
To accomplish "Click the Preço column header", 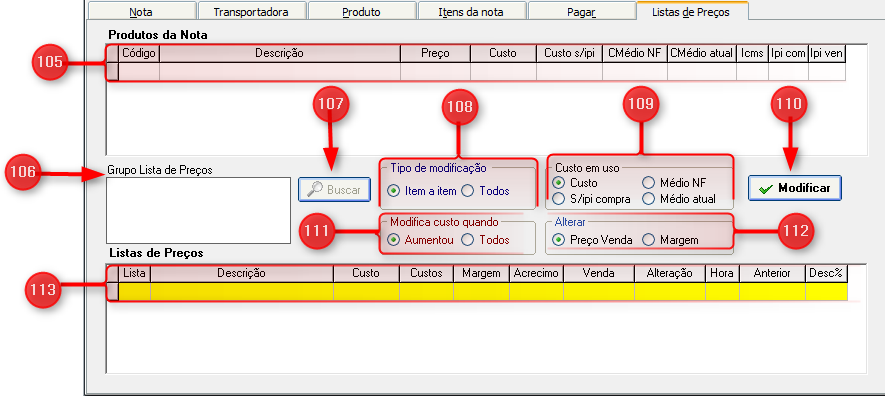I will [x=435, y=53].
